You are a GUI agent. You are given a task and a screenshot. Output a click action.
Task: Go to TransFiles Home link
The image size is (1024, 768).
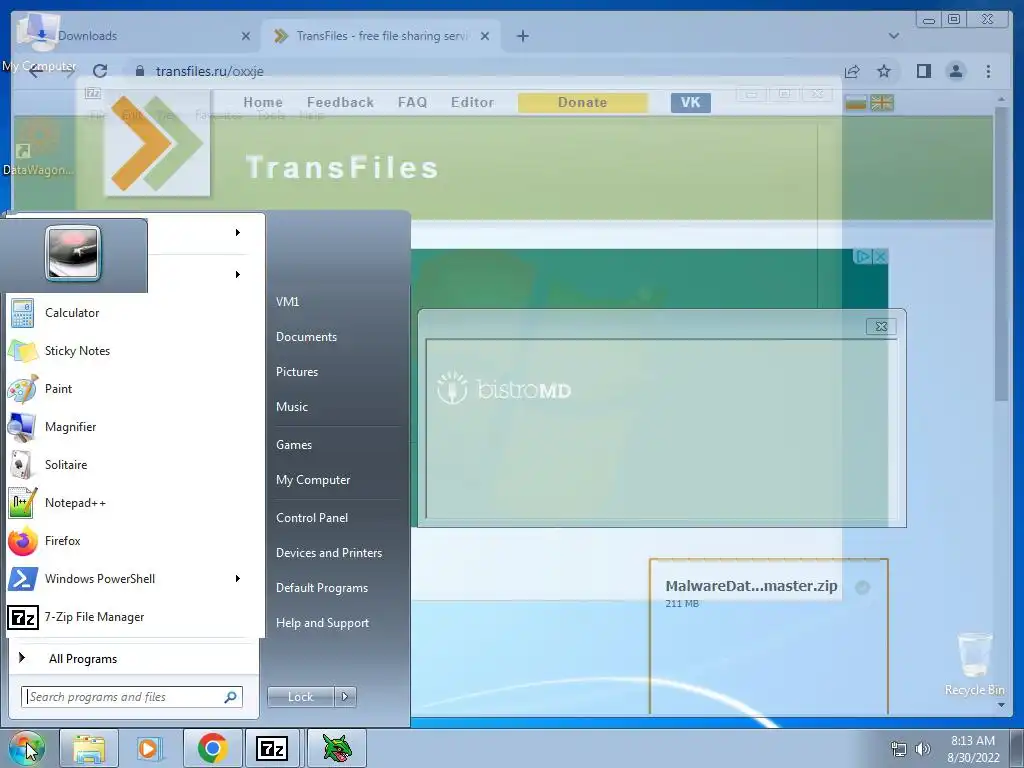click(263, 103)
